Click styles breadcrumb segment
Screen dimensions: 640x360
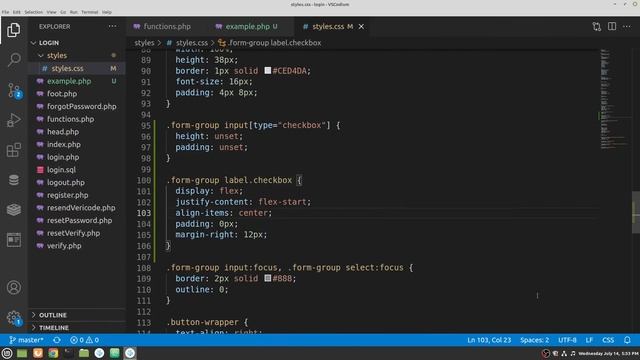click(x=144, y=43)
